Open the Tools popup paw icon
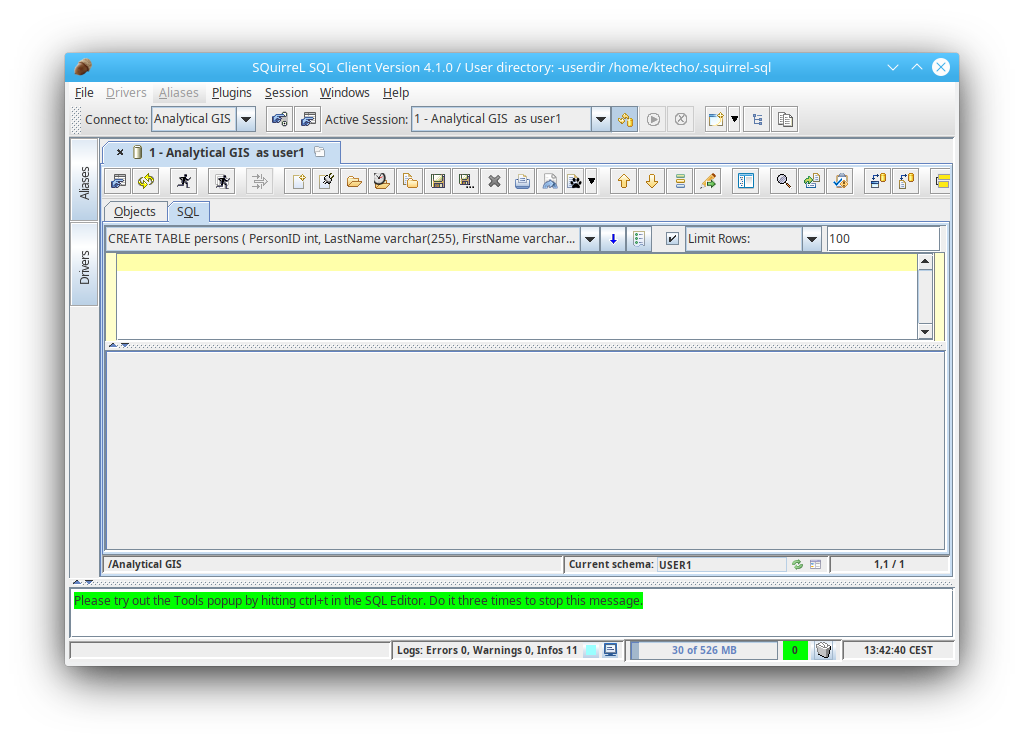The image size is (1024, 743). tap(574, 181)
